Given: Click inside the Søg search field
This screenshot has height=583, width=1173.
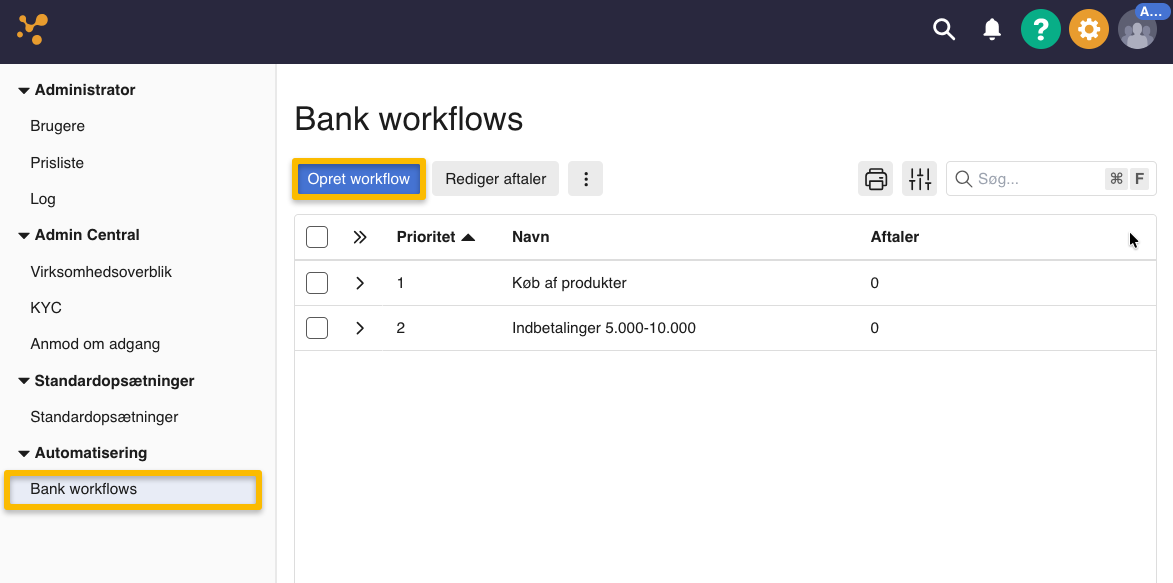Looking at the screenshot, I should pyautogui.click(x=1030, y=178).
